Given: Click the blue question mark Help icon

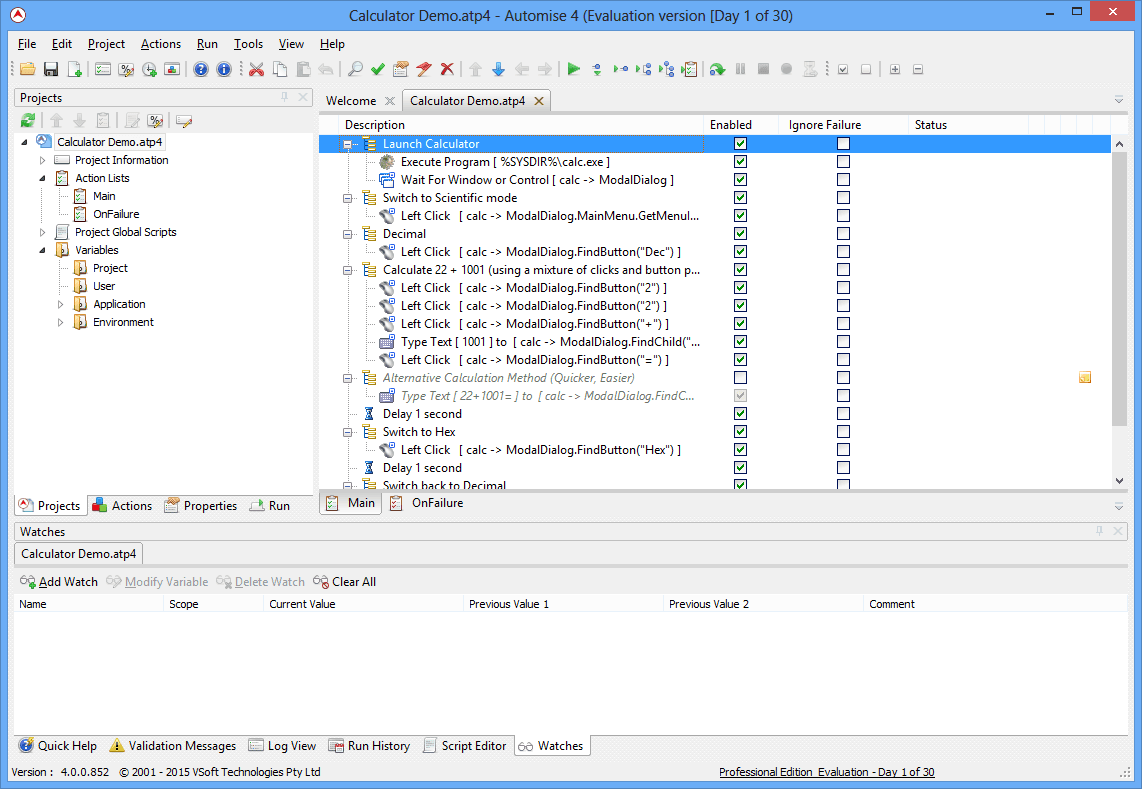Looking at the screenshot, I should click(201, 69).
